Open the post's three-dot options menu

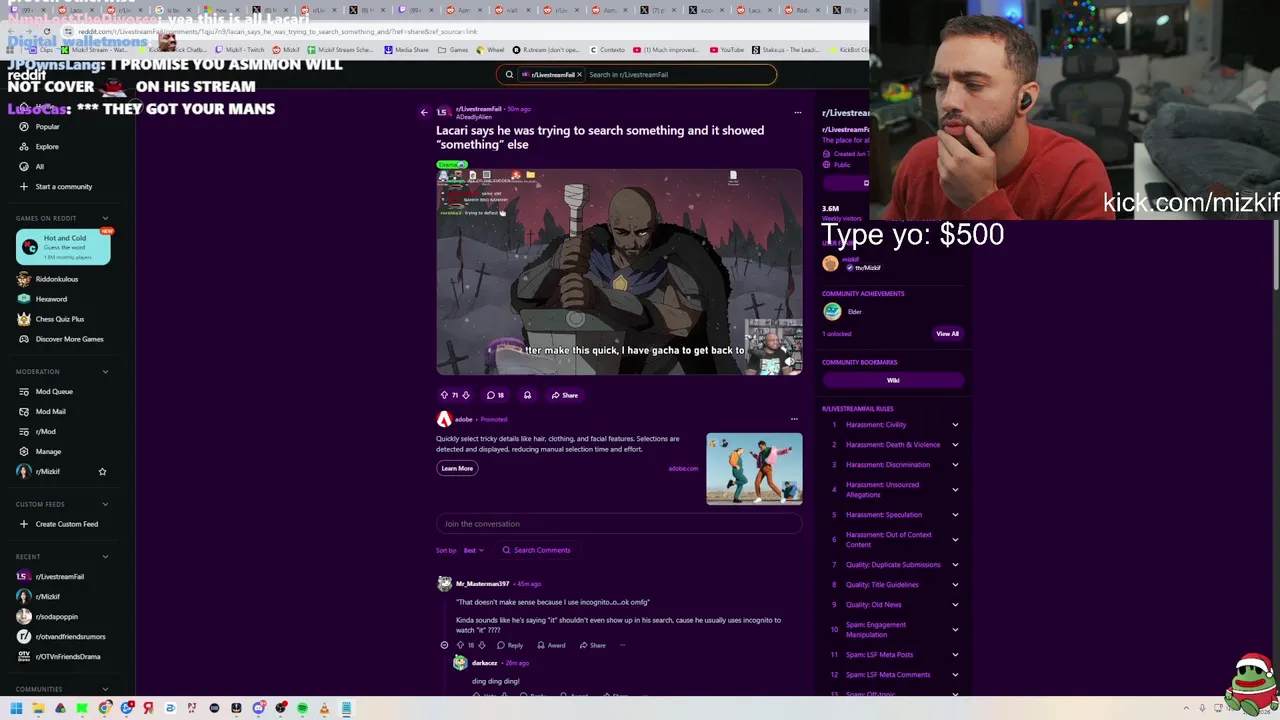[x=797, y=112]
